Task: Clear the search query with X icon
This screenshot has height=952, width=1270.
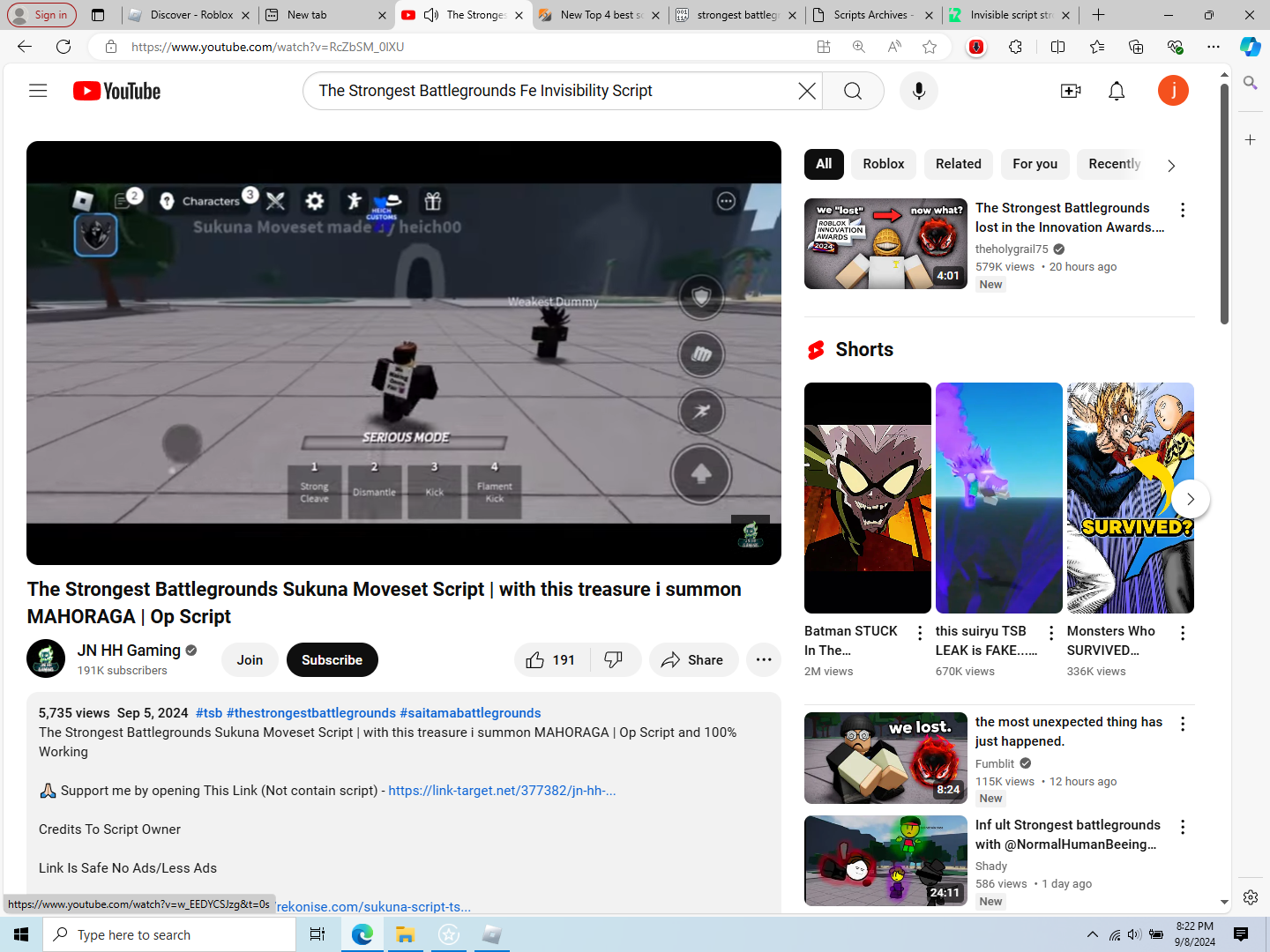Action: click(x=806, y=91)
